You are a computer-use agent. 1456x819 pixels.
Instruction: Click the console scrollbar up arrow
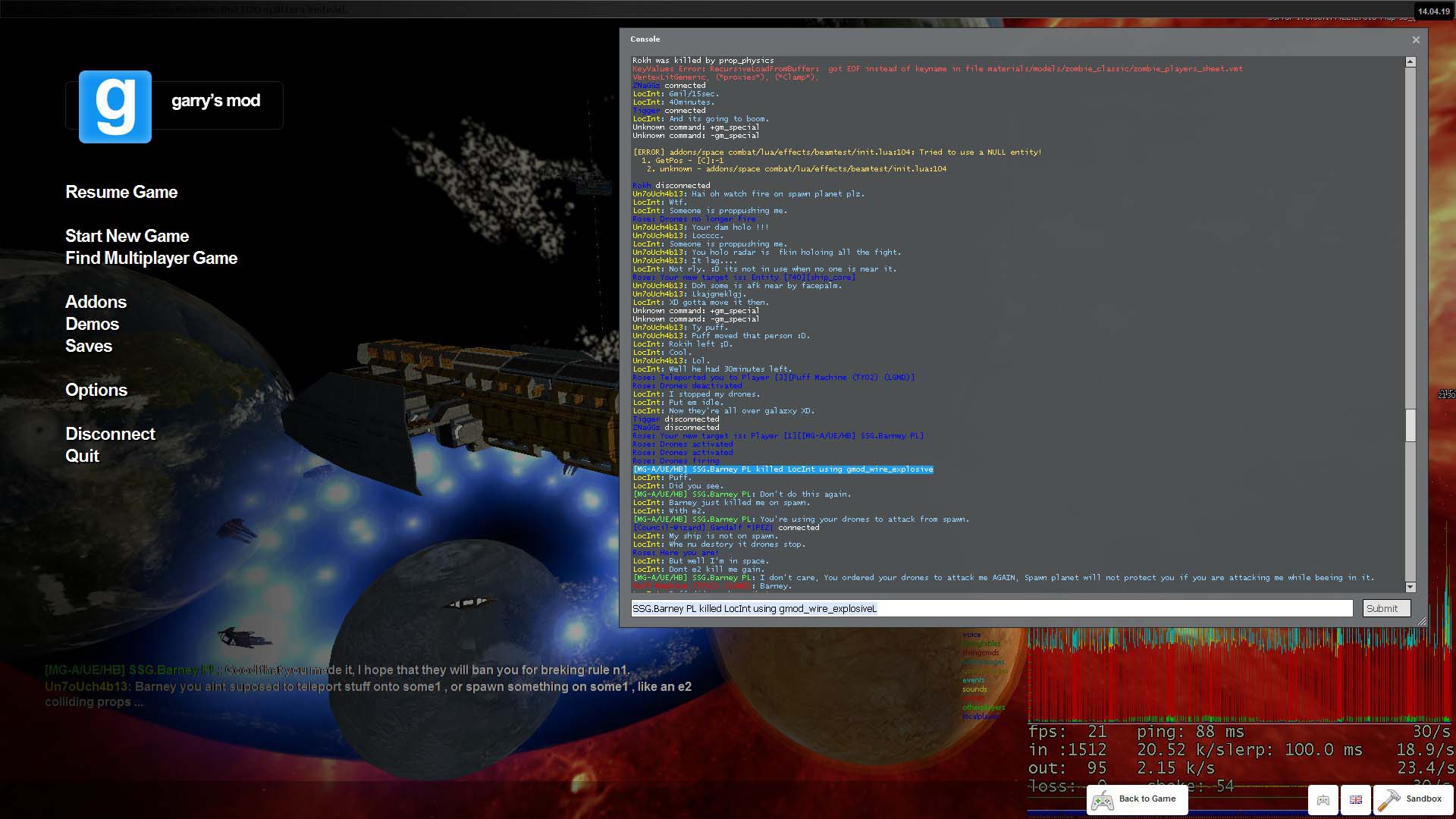(1410, 62)
